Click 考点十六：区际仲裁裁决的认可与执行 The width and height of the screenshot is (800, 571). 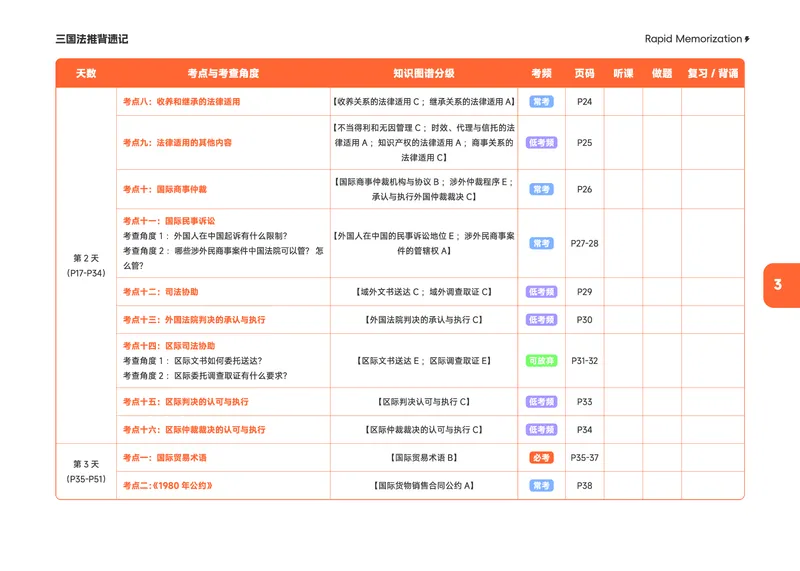pyautogui.click(x=194, y=430)
